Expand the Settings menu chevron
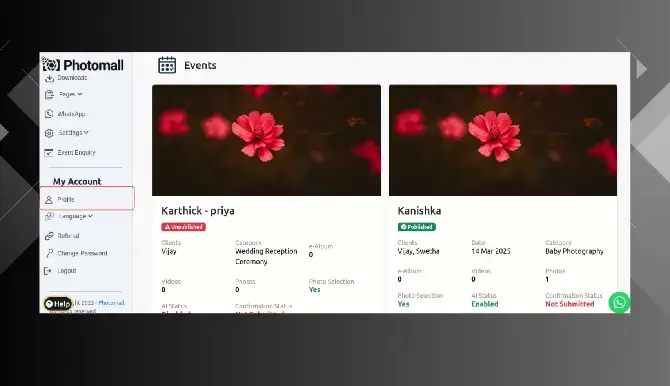 pos(86,133)
